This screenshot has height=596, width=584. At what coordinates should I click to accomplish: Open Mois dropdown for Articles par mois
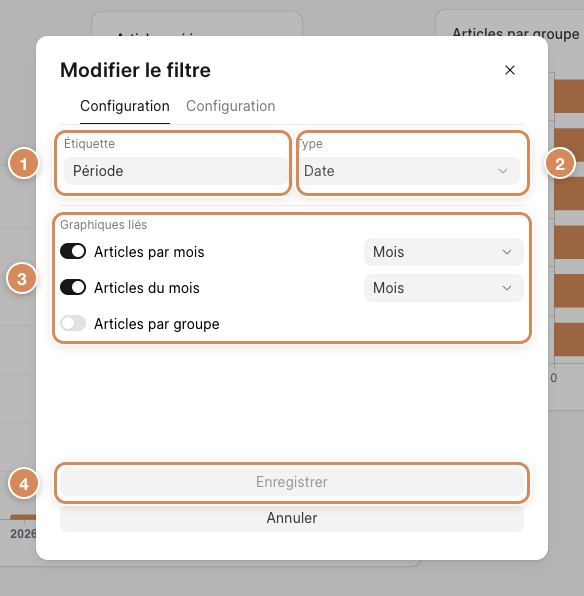(444, 252)
